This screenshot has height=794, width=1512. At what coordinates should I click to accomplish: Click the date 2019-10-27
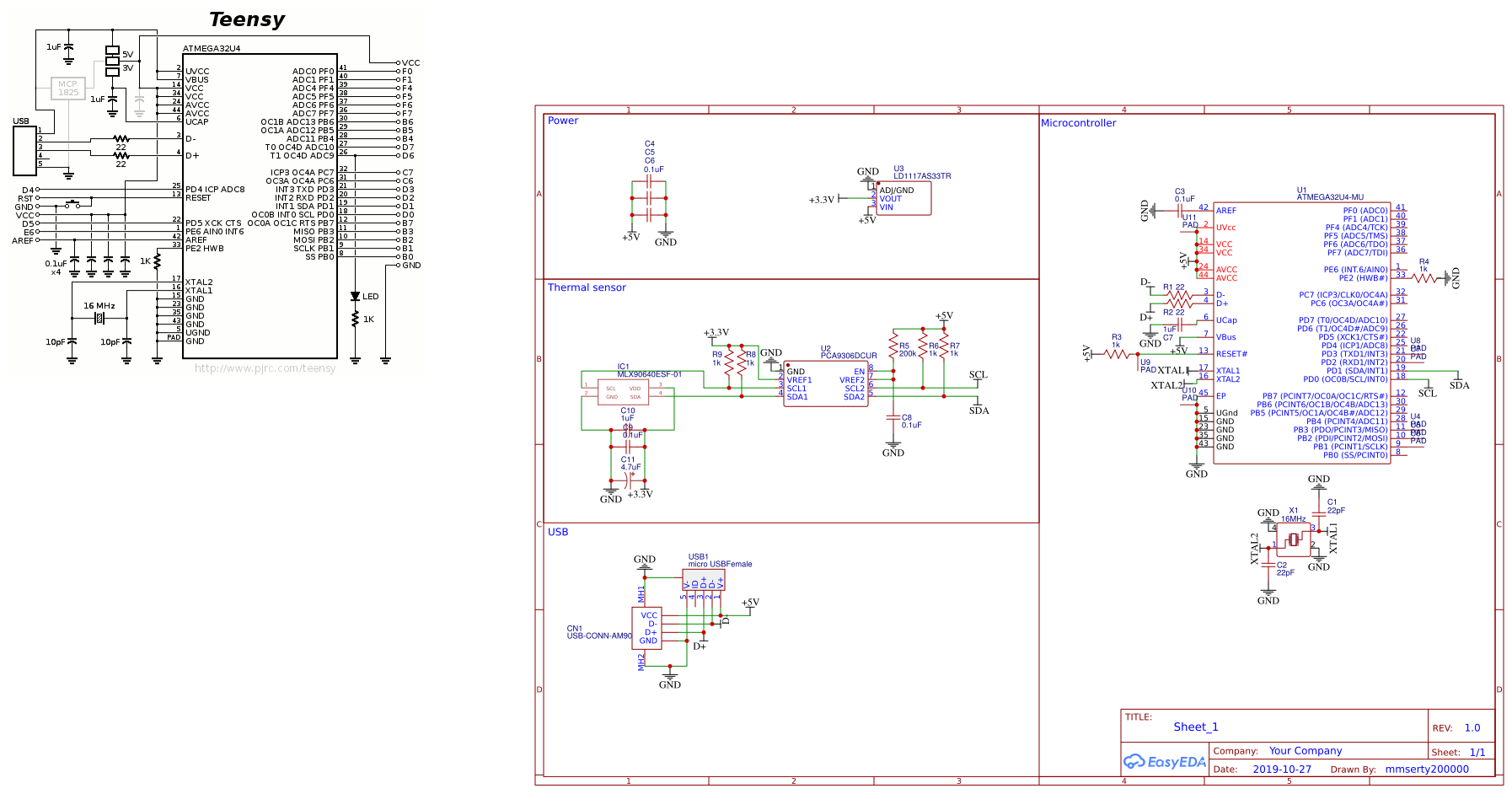point(1282,769)
